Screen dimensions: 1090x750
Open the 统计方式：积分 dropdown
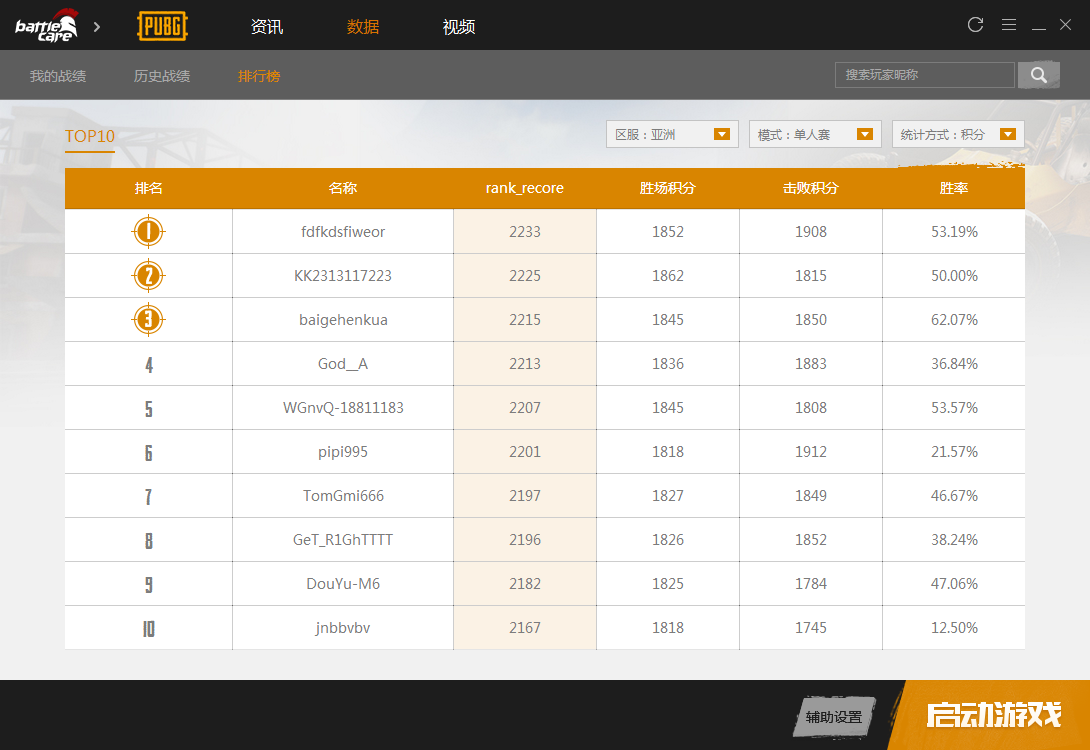pyautogui.click(x=958, y=134)
